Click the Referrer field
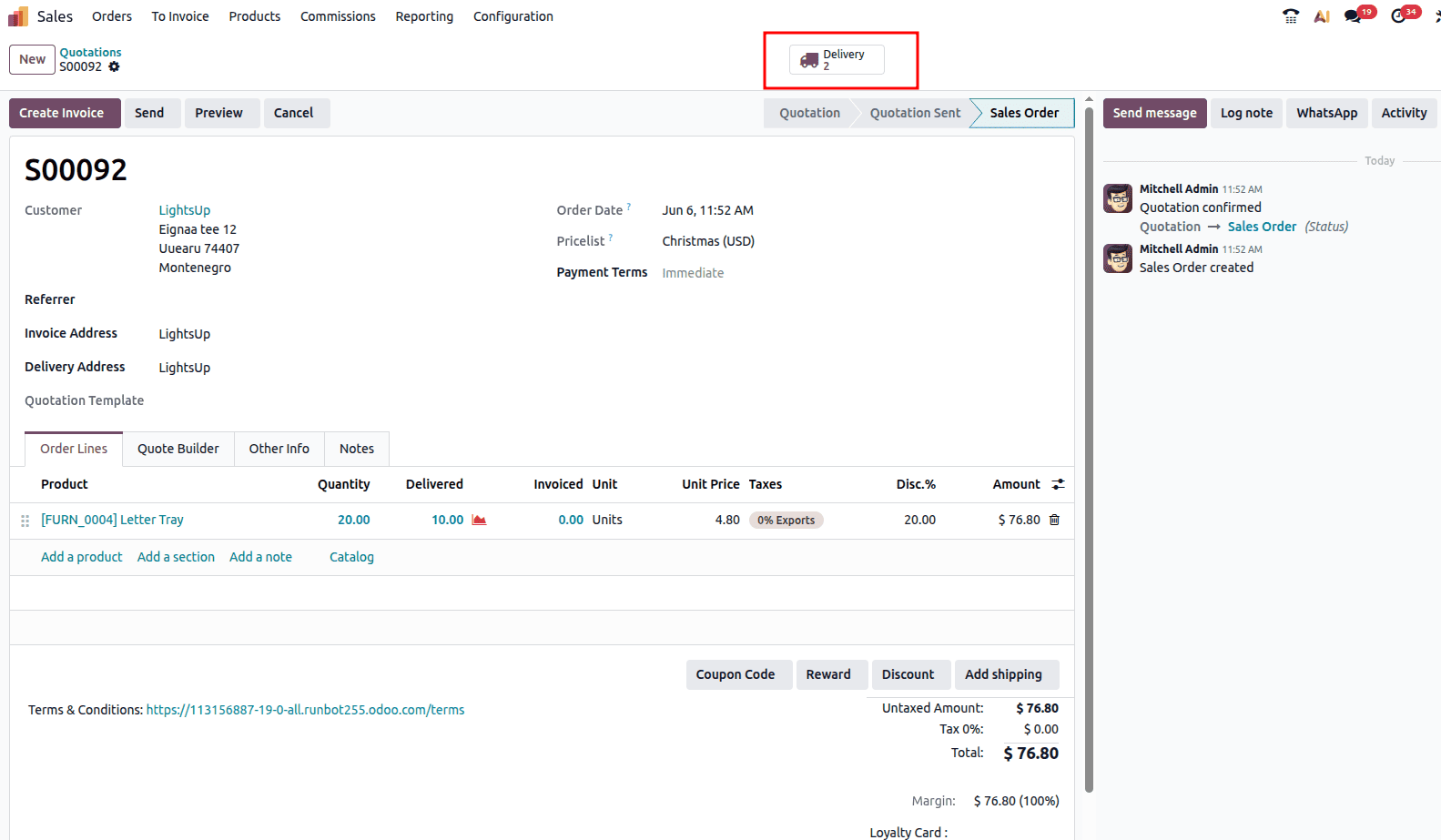This screenshot has height=840, width=1441. (x=346, y=299)
